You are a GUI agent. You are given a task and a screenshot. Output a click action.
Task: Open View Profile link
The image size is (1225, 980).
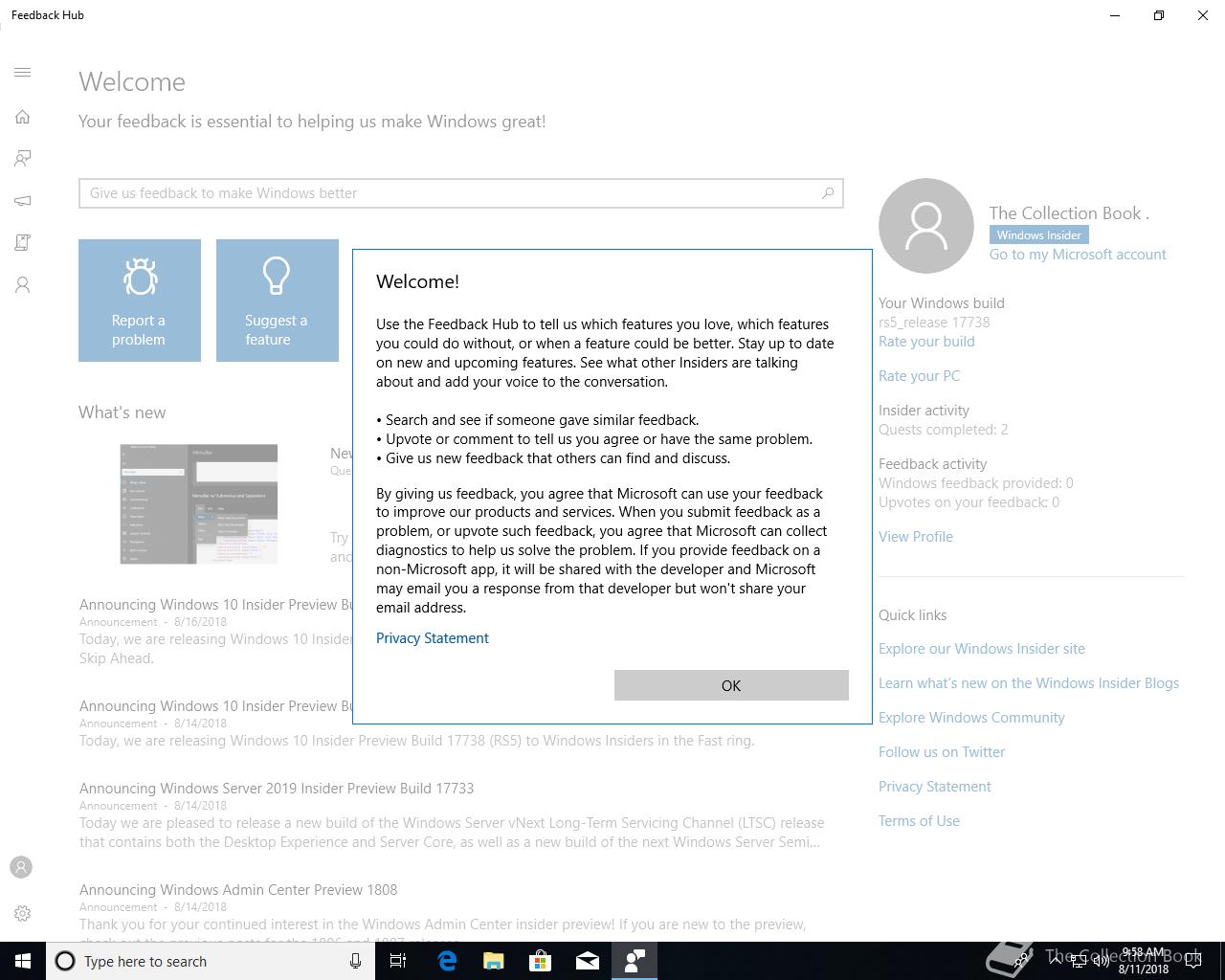(916, 537)
